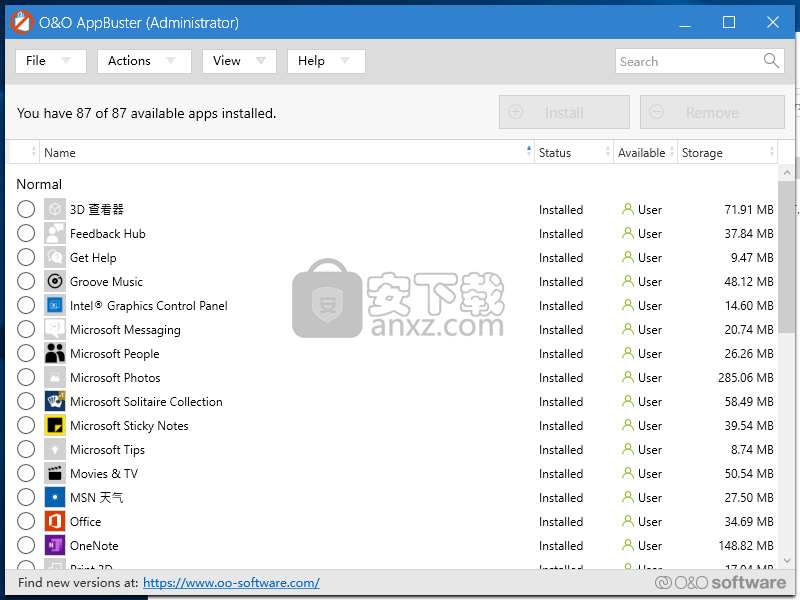800x600 pixels.
Task: Click the vertical scrollbar thumb
Action: point(787,257)
